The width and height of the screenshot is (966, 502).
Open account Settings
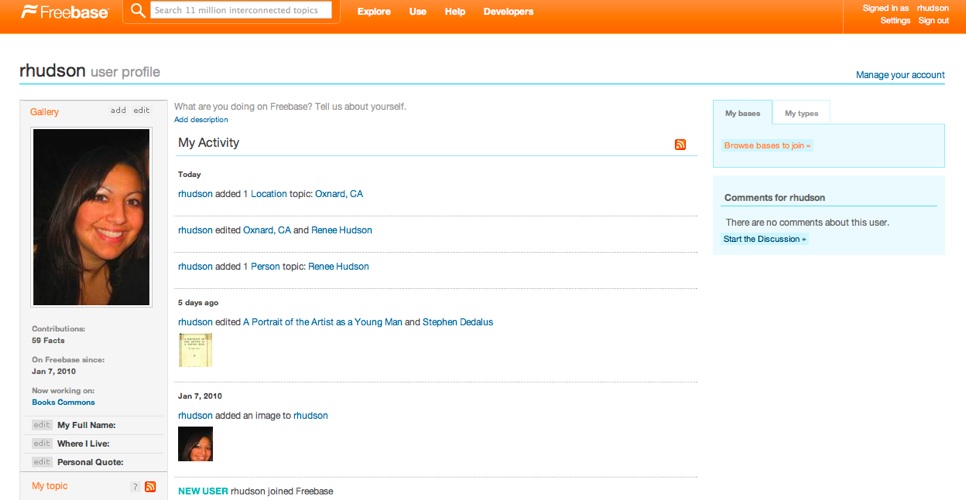coord(895,20)
